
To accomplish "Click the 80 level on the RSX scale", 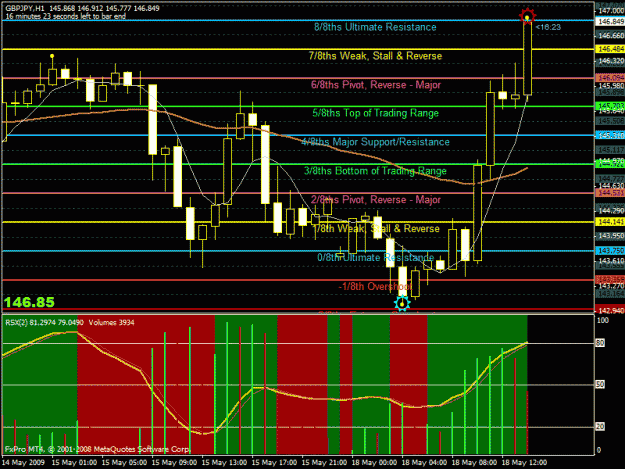I will tap(600, 343).
